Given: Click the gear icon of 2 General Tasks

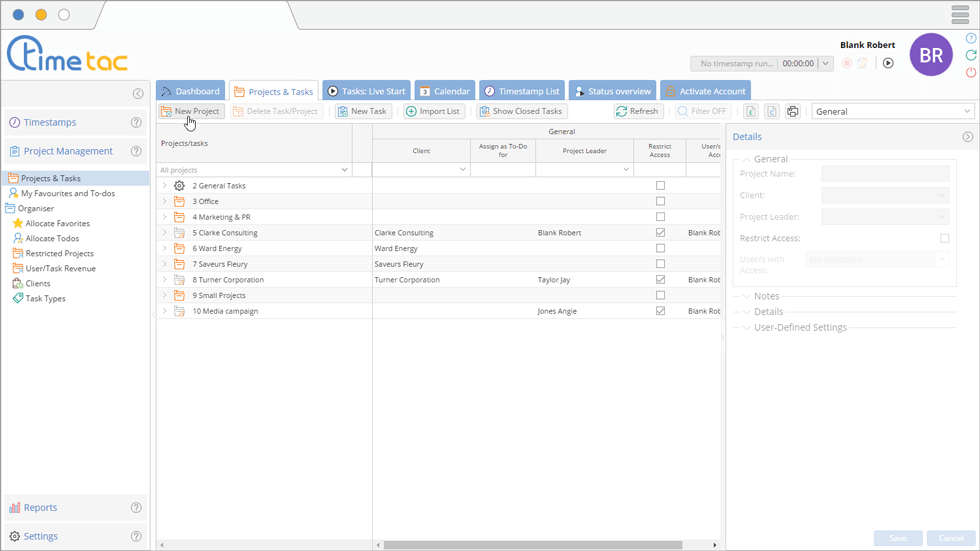Looking at the screenshot, I should pyautogui.click(x=179, y=186).
